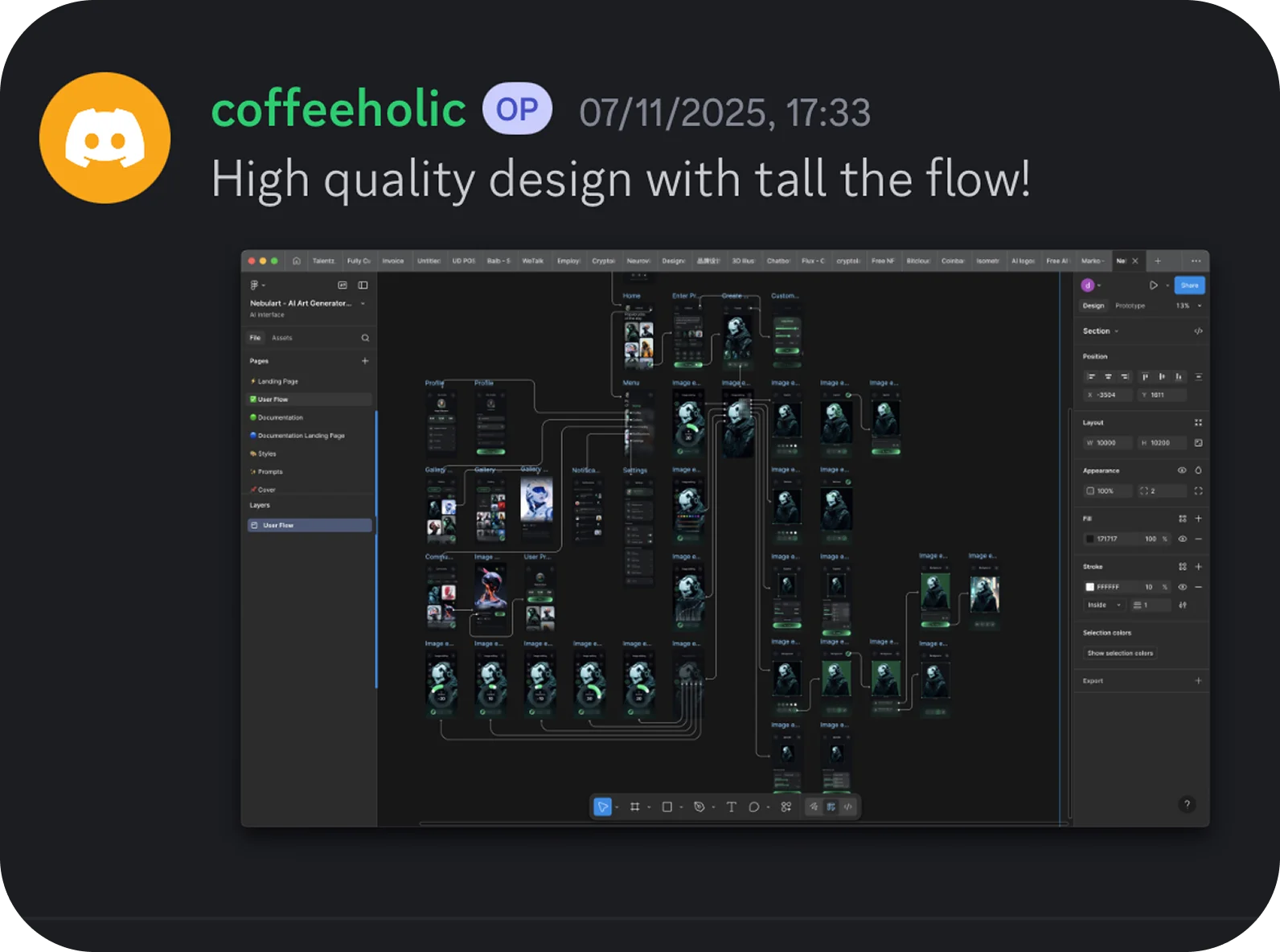Toggle the left sidebar panel icon
The height and width of the screenshot is (952, 1280).
click(363, 285)
